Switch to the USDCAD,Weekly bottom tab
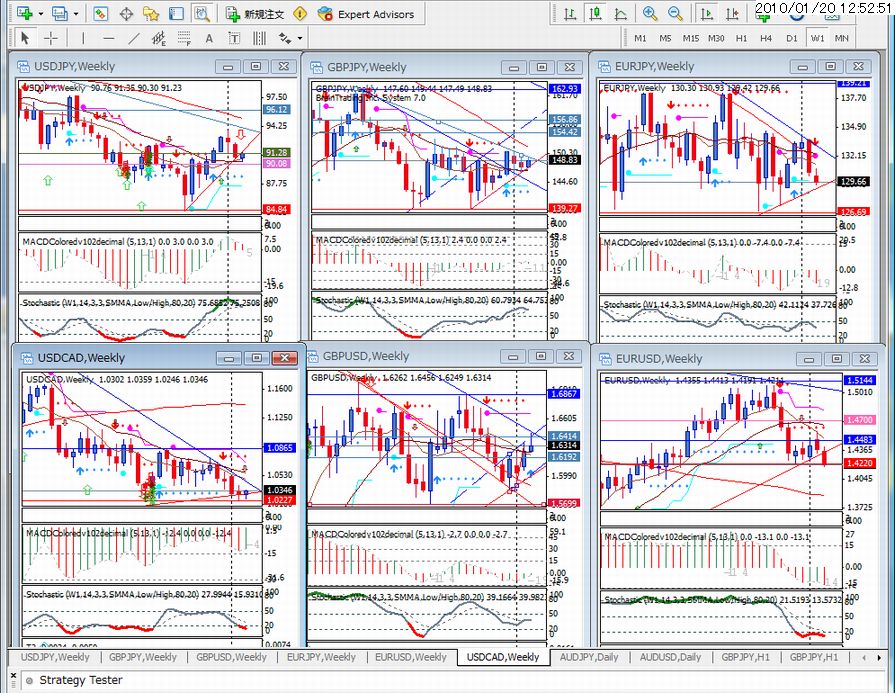The image size is (895, 693). pyautogui.click(x=503, y=657)
